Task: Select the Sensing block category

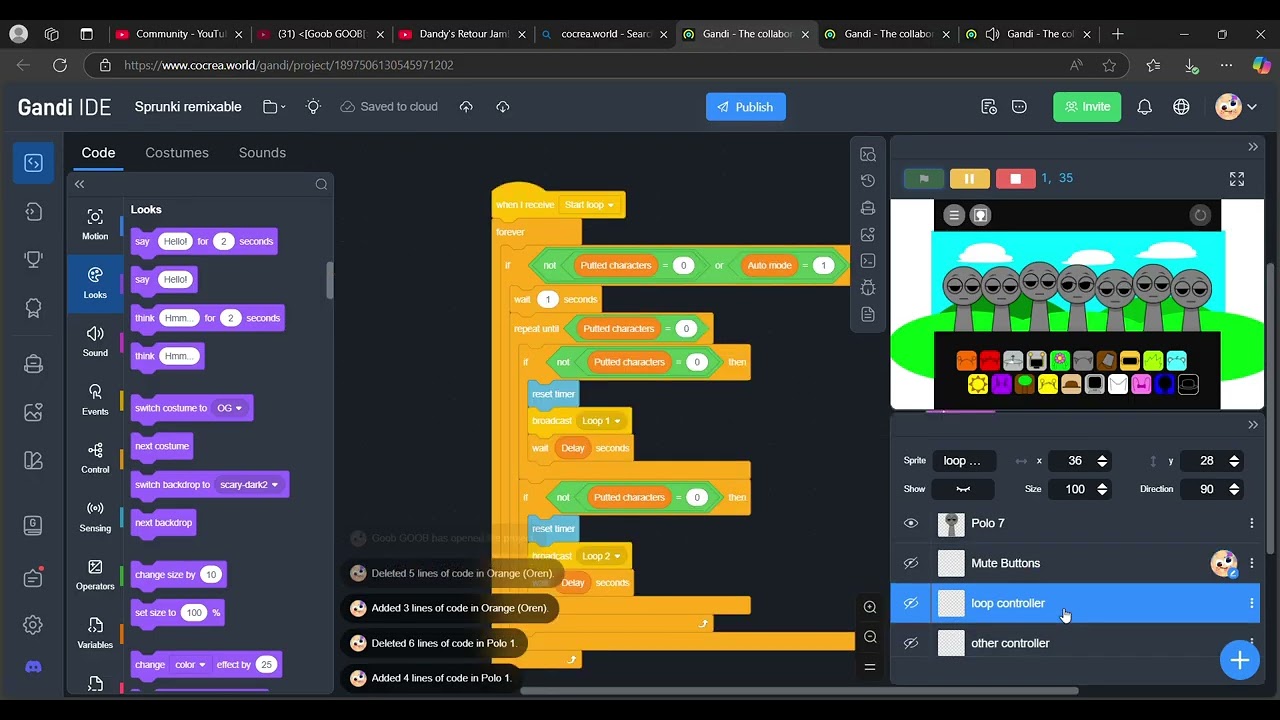Action: (95, 517)
